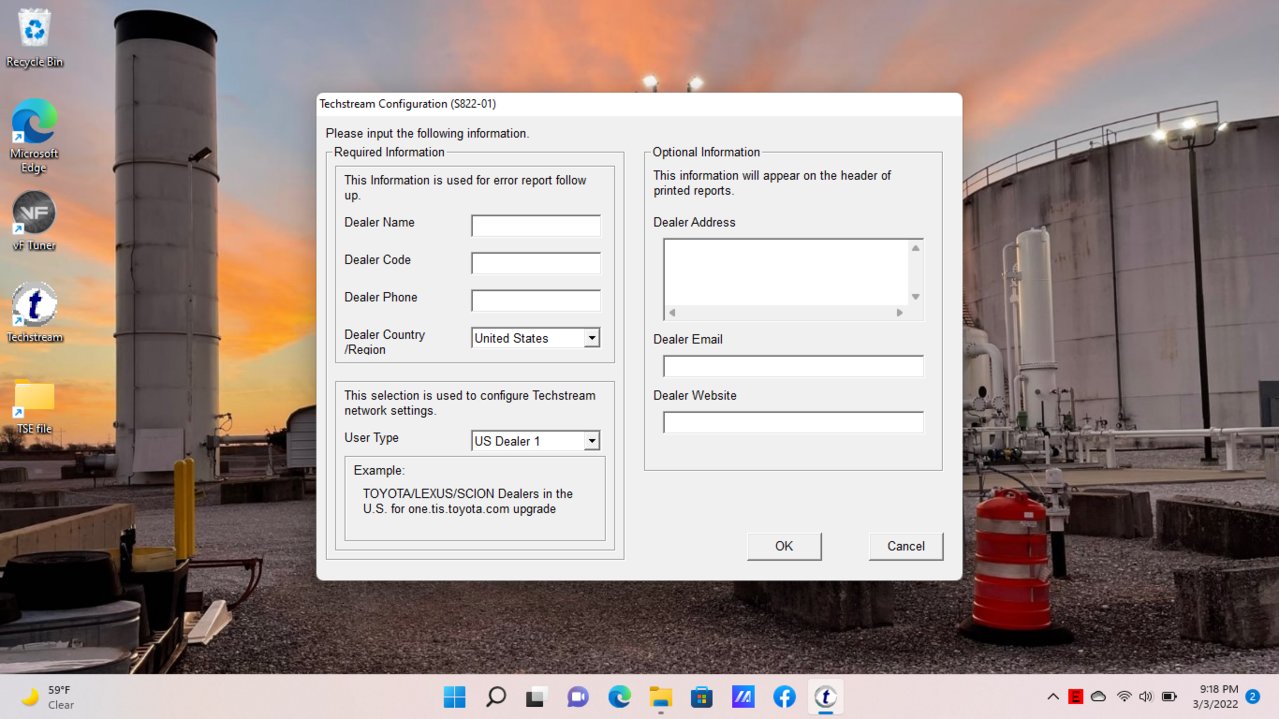Screen dimensions: 1279x719
Task: Open the Microsoft Edge desktop shortcut
Action: (34, 136)
